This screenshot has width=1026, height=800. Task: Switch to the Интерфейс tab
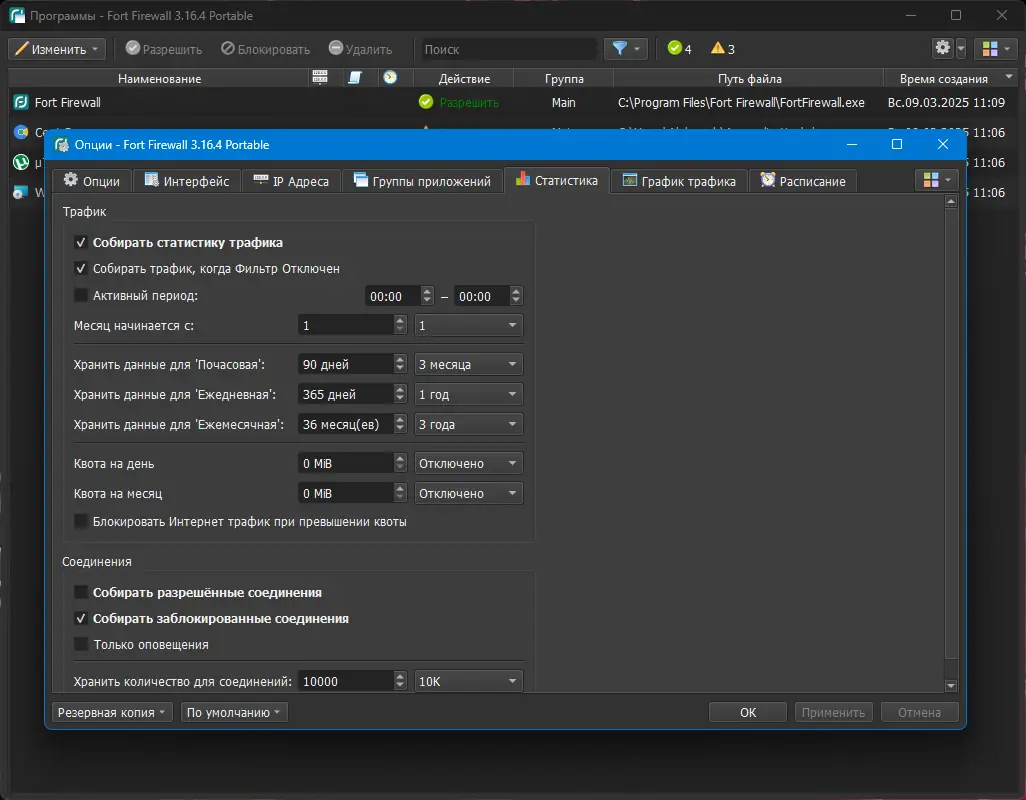point(187,181)
